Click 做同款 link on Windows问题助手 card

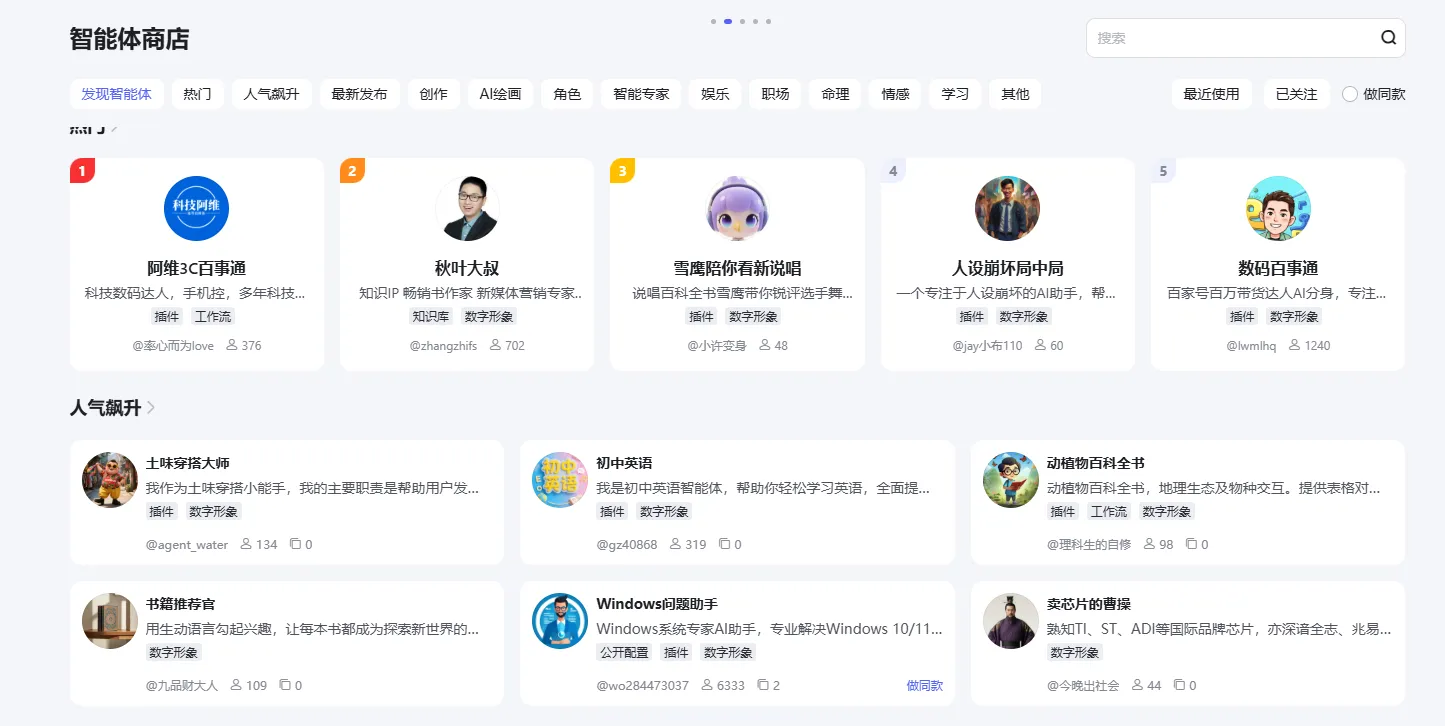[924, 686]
